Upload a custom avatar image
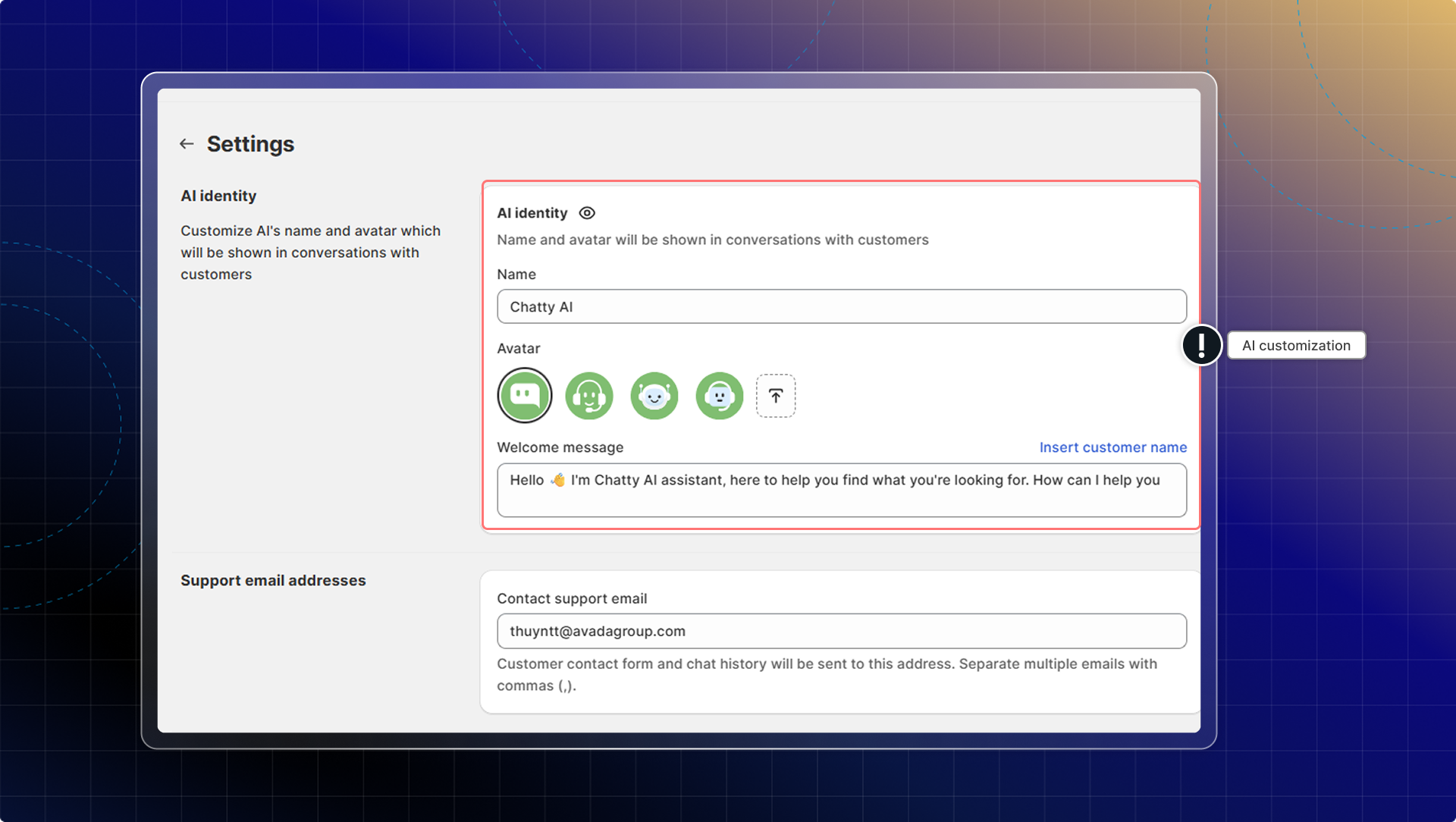Viewport: 1456px width, 822px height. click(776, 396)
